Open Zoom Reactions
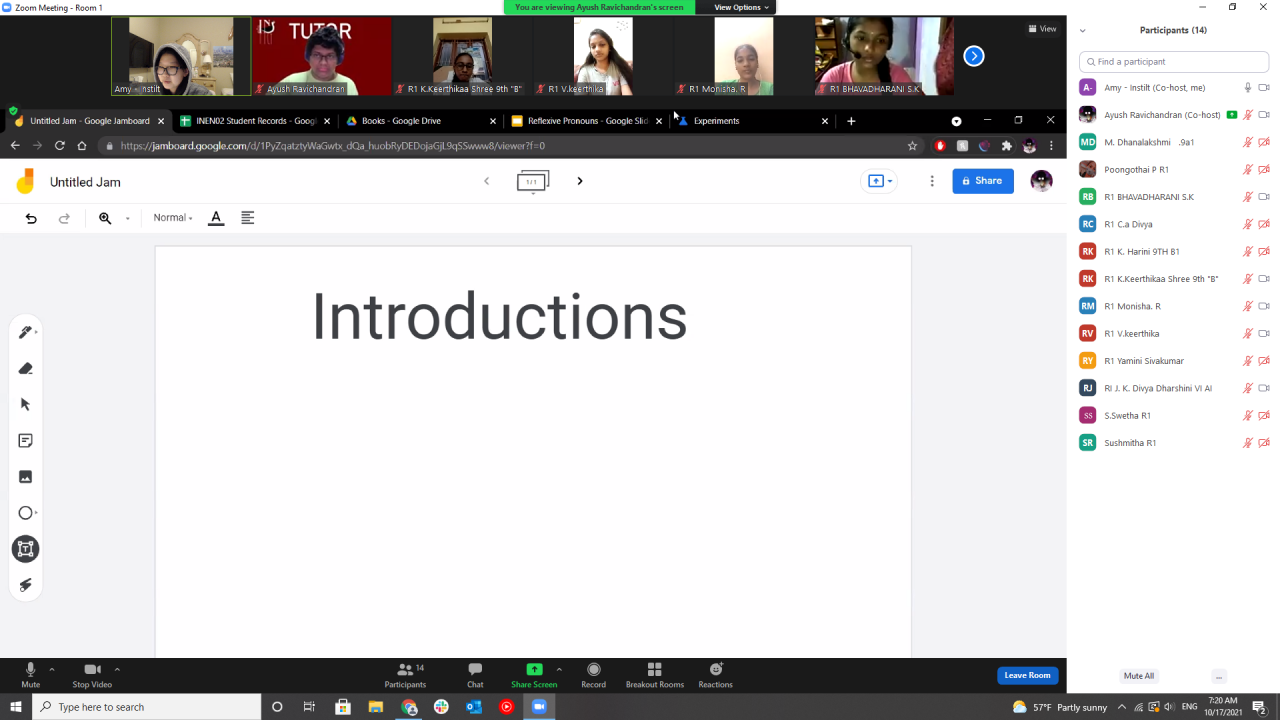Screen dimensions: 1280x720 [x=715, y=675]
